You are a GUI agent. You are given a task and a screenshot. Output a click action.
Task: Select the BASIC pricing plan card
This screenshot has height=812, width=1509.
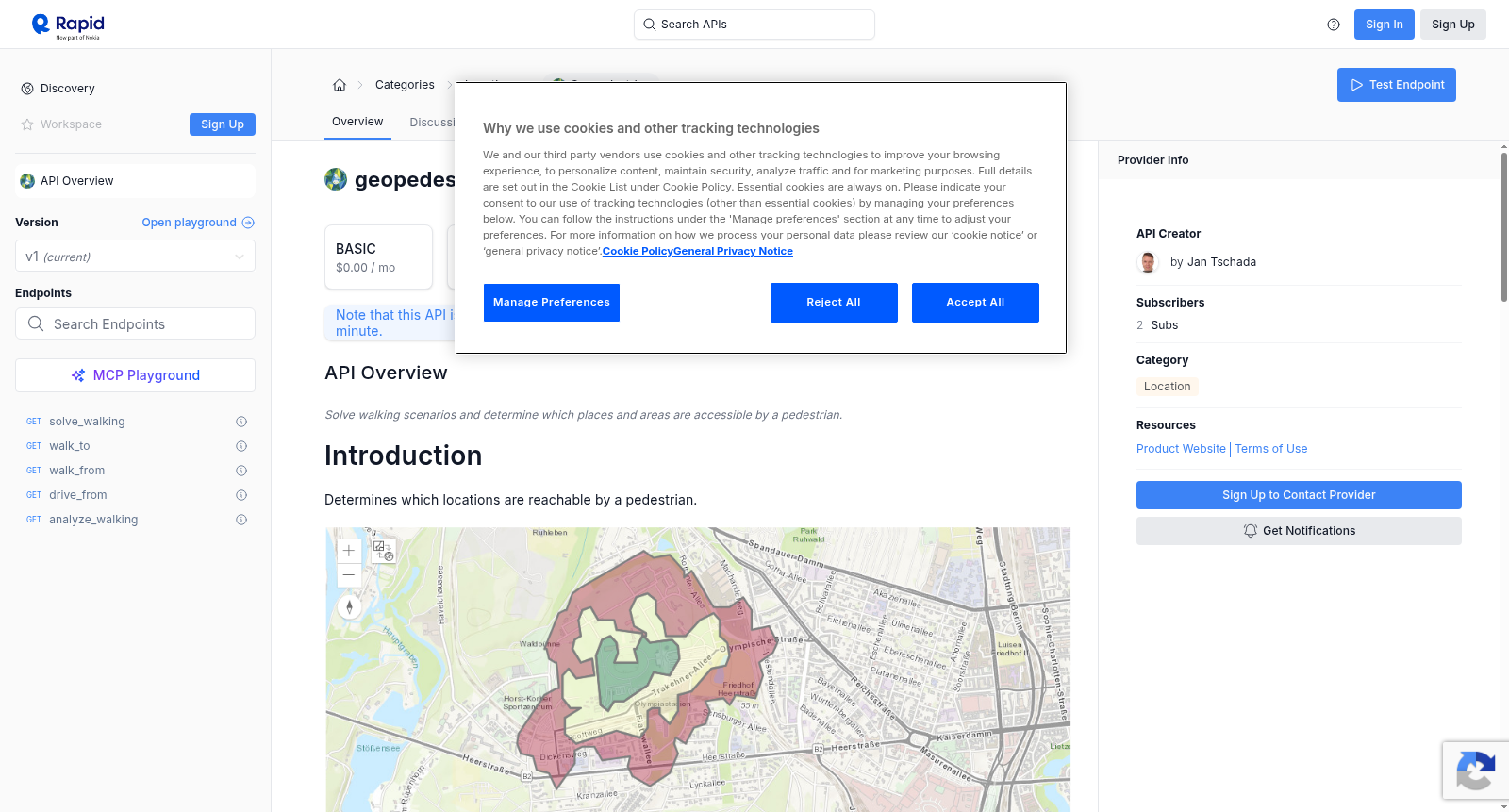coord(378,257)
